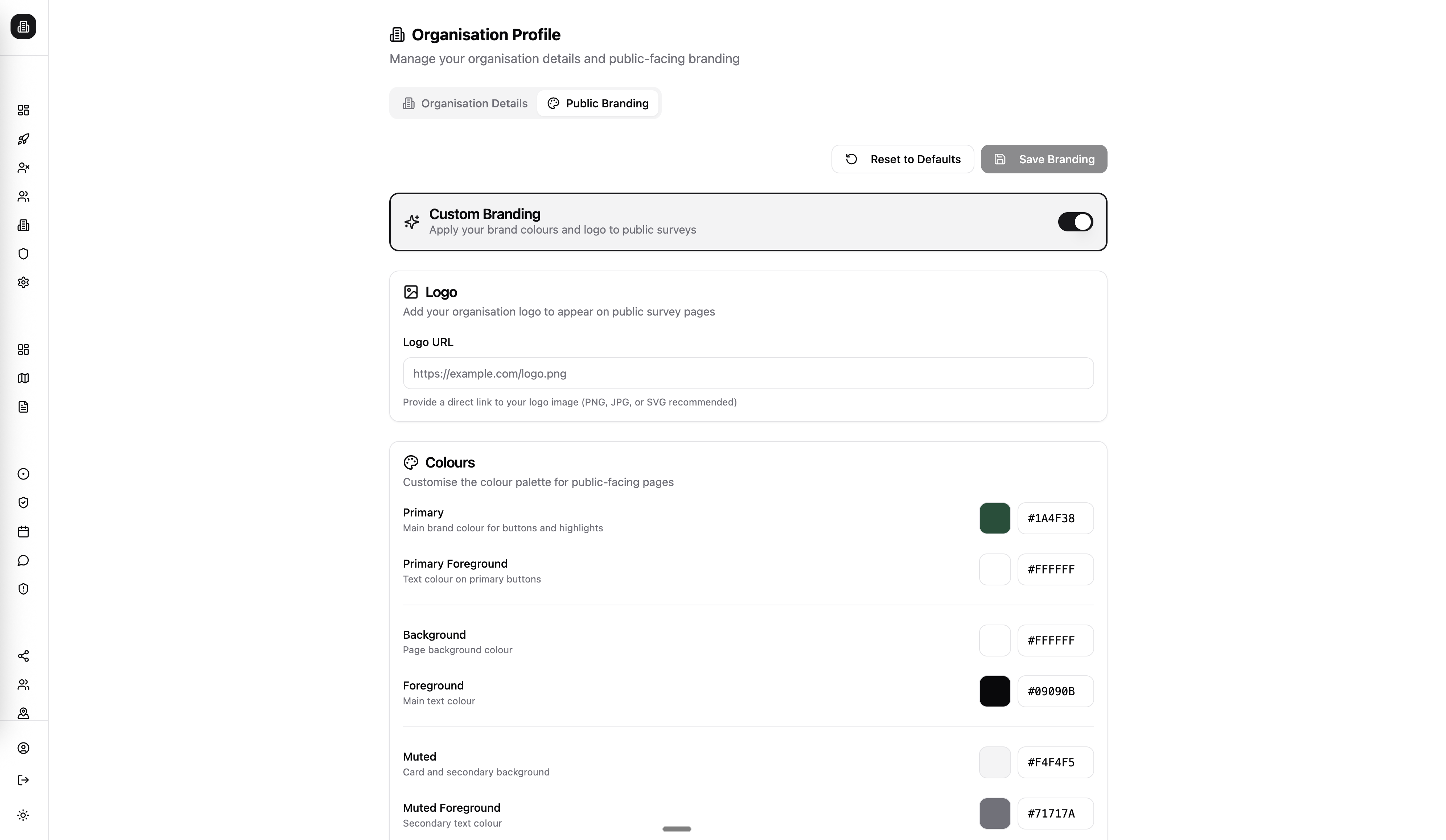Open the calendar icon in the sidebar

click(23, 532)
